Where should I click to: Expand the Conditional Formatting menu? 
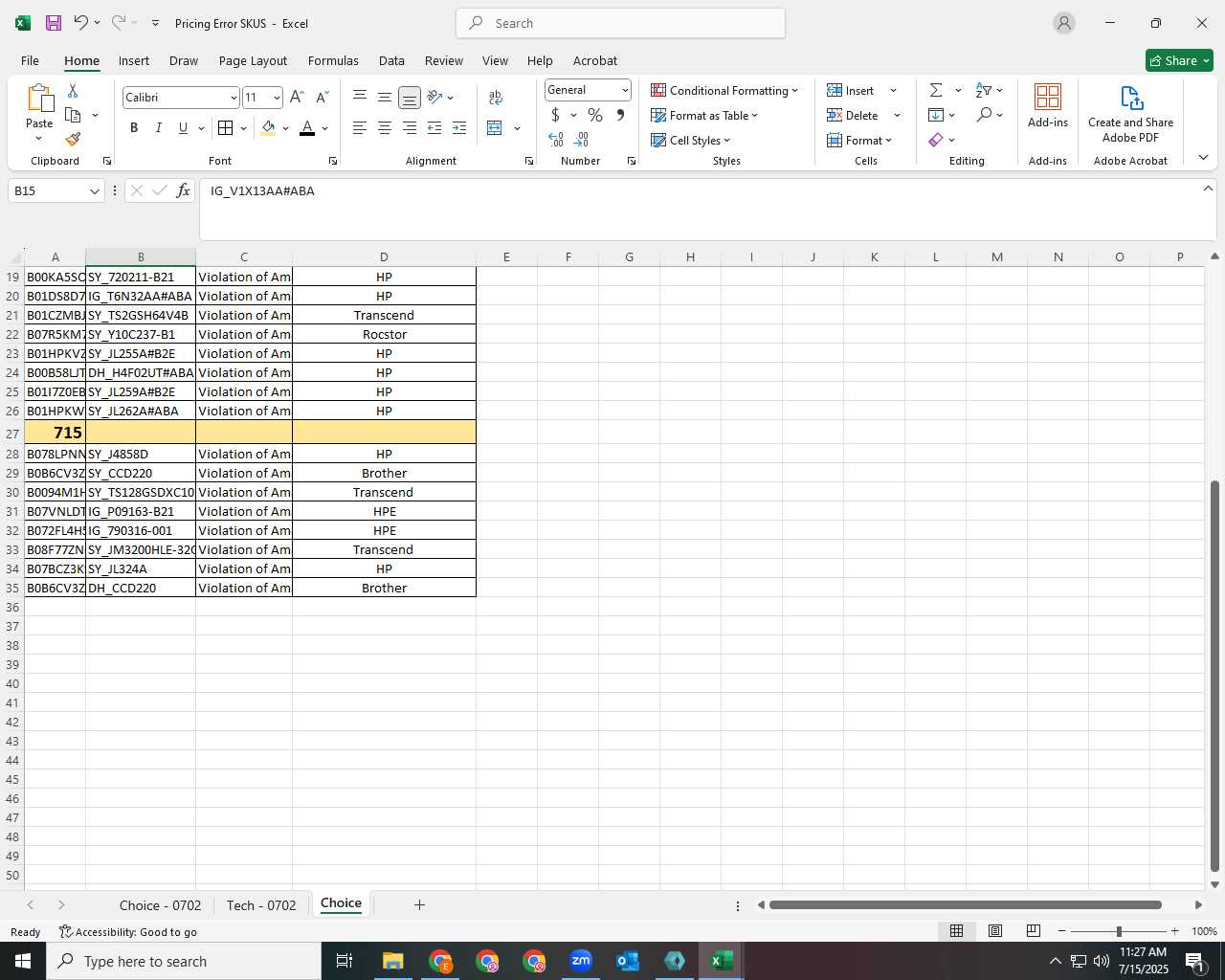coord(724,90)
